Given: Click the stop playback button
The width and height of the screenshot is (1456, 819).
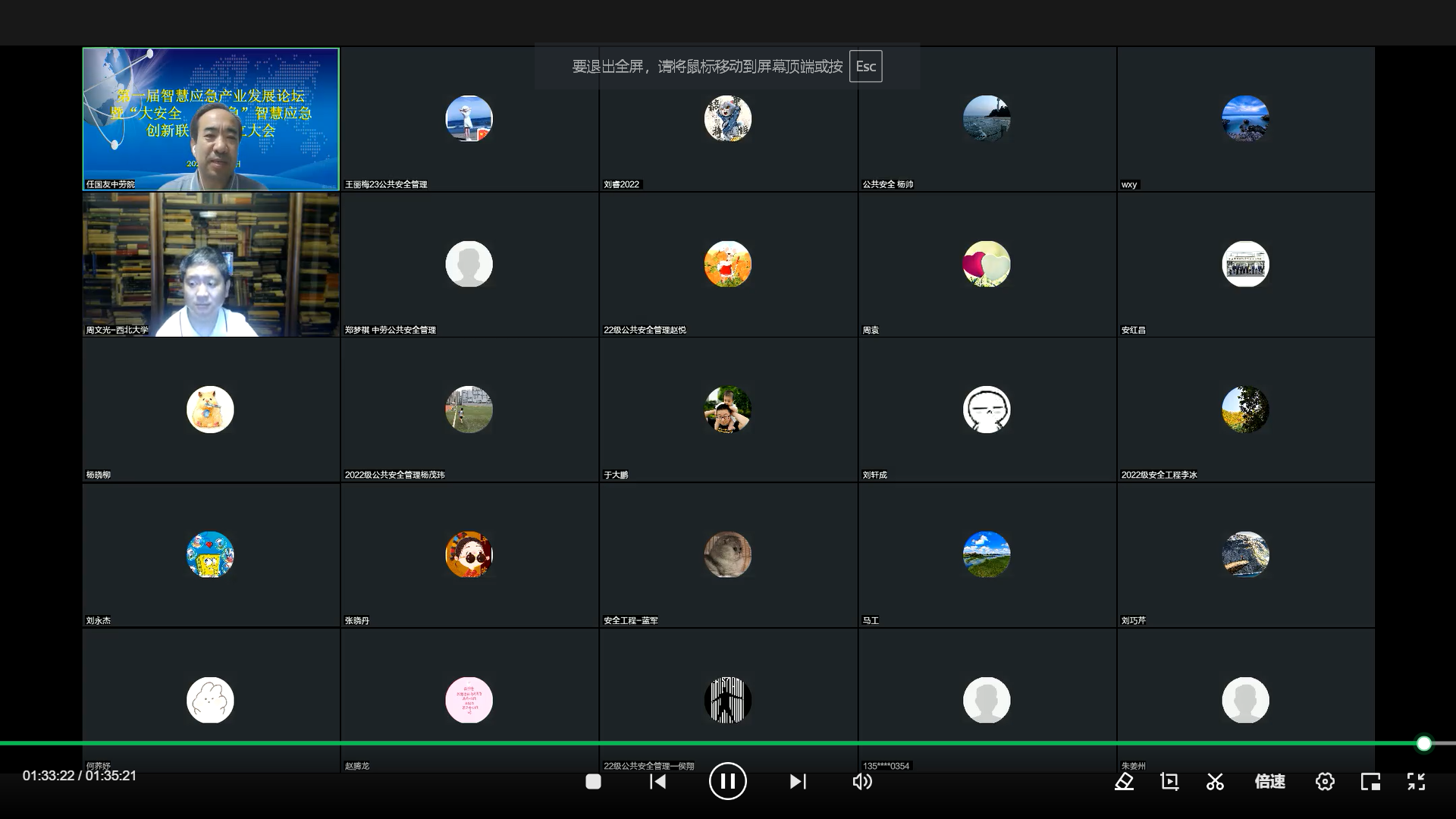Looking at the screenshot, I should (593, 782).
